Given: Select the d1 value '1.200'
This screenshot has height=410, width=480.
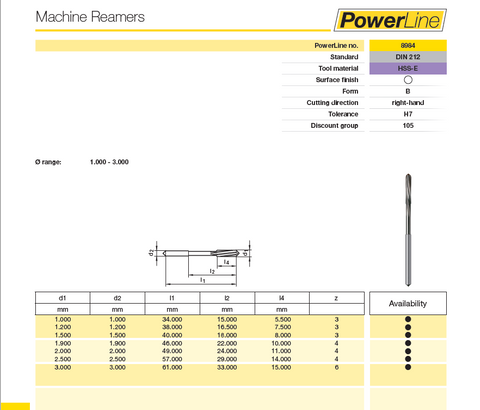Looking at the screenshot, I should (x=63, y=327).
